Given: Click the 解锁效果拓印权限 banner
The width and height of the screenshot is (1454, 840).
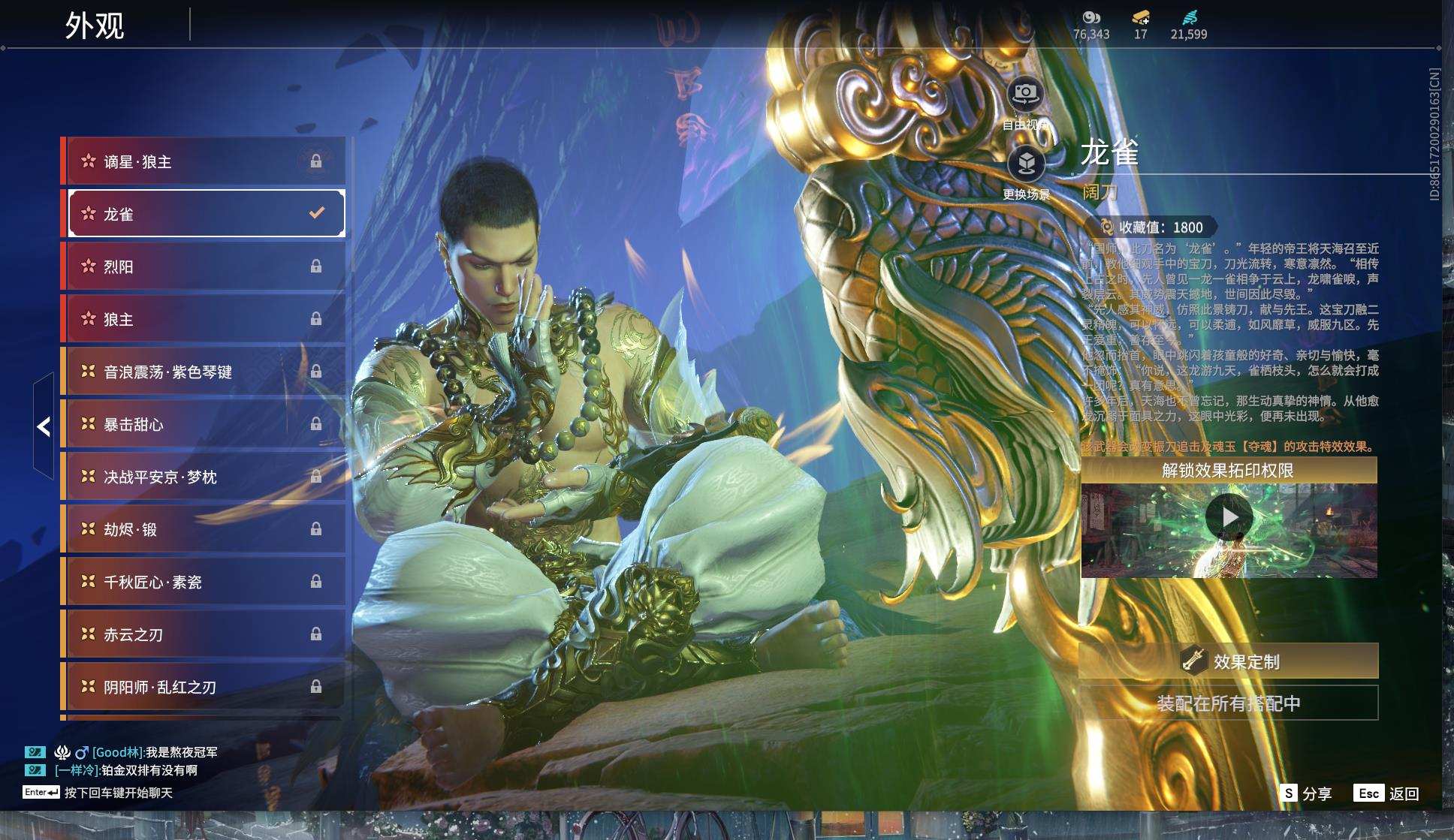Looking at the screenshot, I should pos(1229,471).
